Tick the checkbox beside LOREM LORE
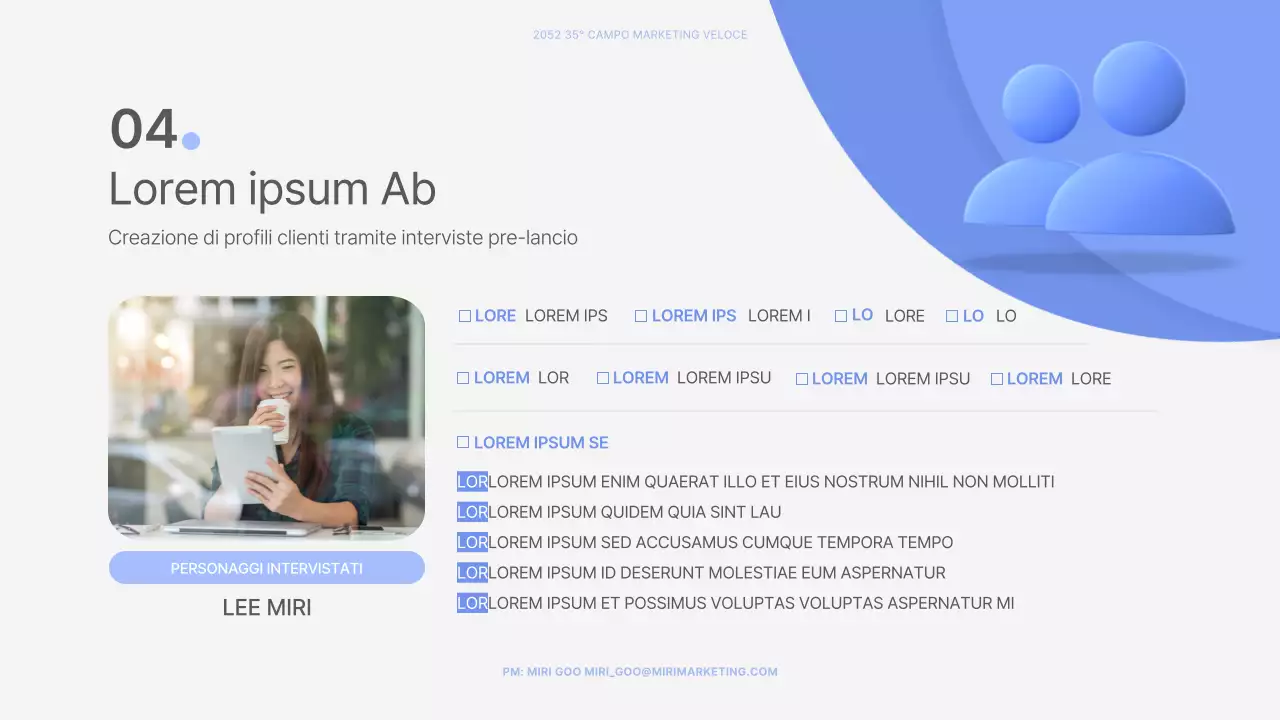1280x720 pixels. (x=997, y=379)
